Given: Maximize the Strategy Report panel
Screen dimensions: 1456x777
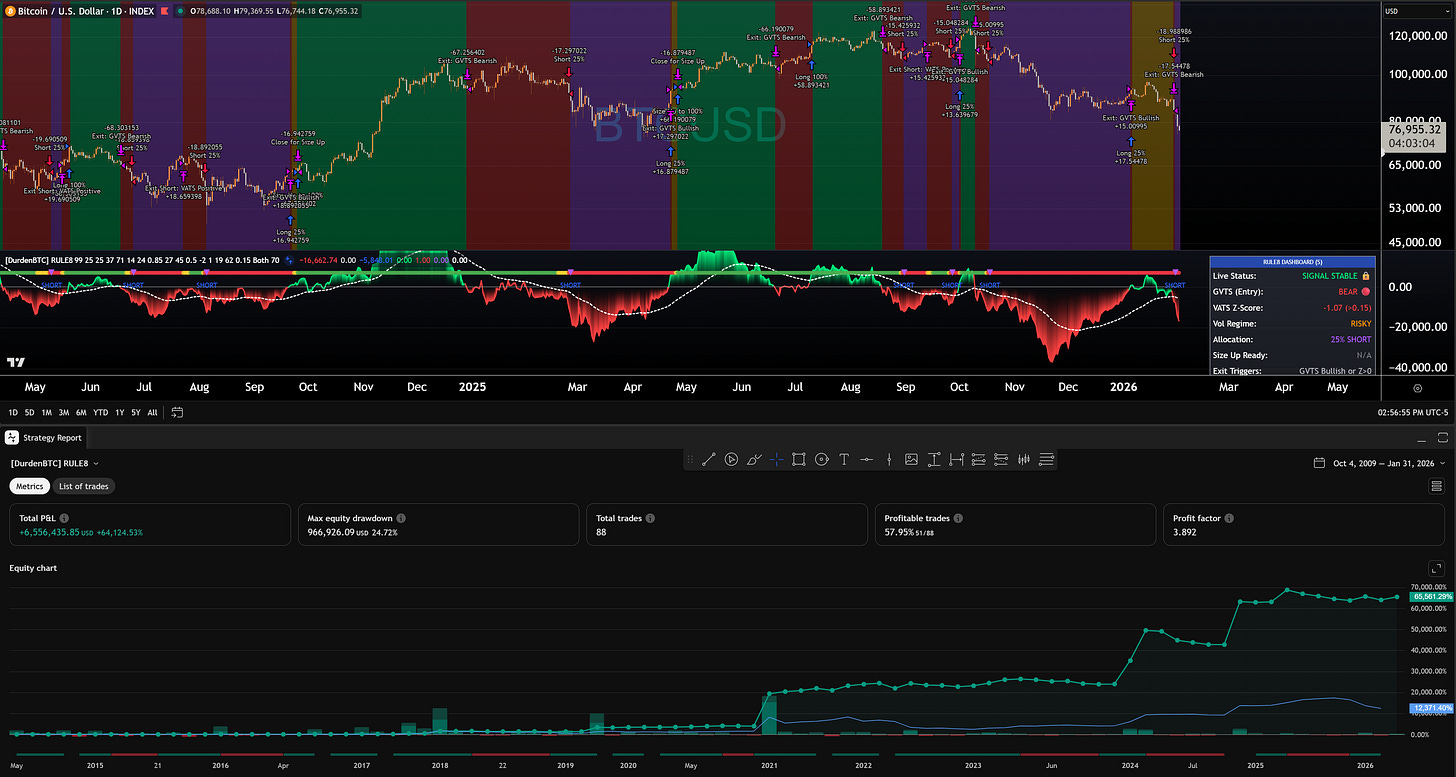Looking at the screenshot, I should (1442, 437).
